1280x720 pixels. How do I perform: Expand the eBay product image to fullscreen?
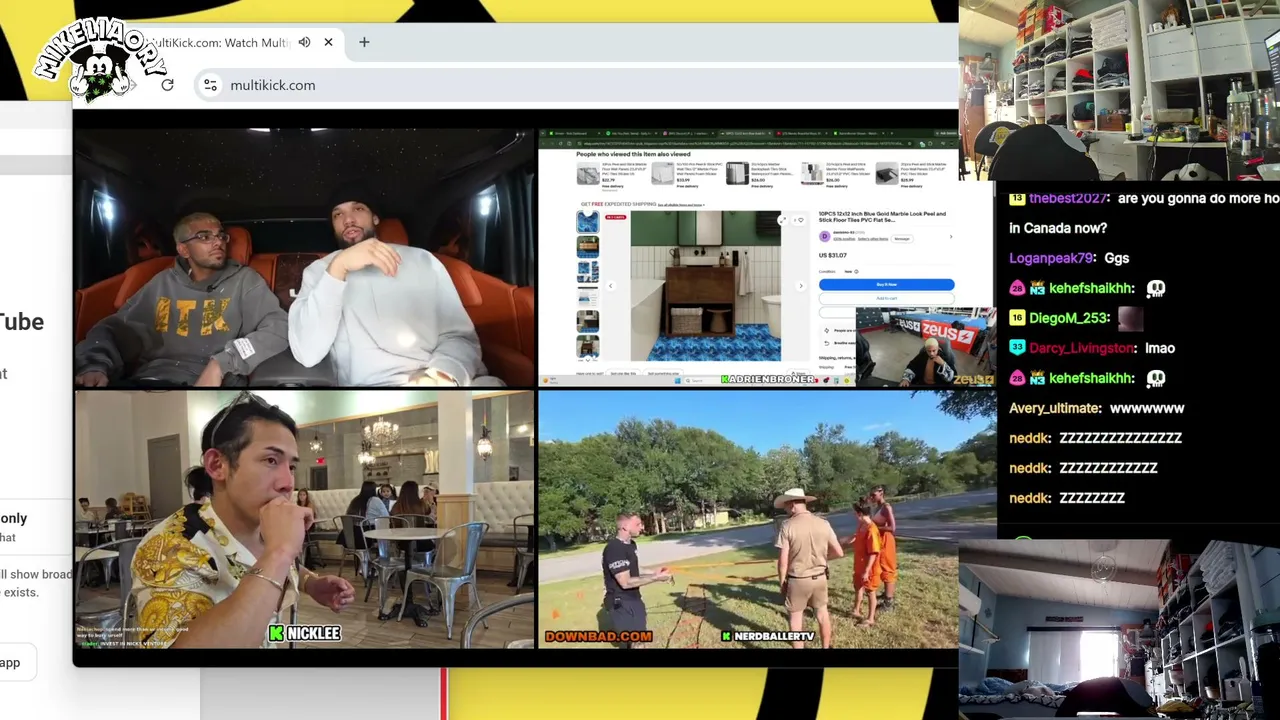[785, 220]
